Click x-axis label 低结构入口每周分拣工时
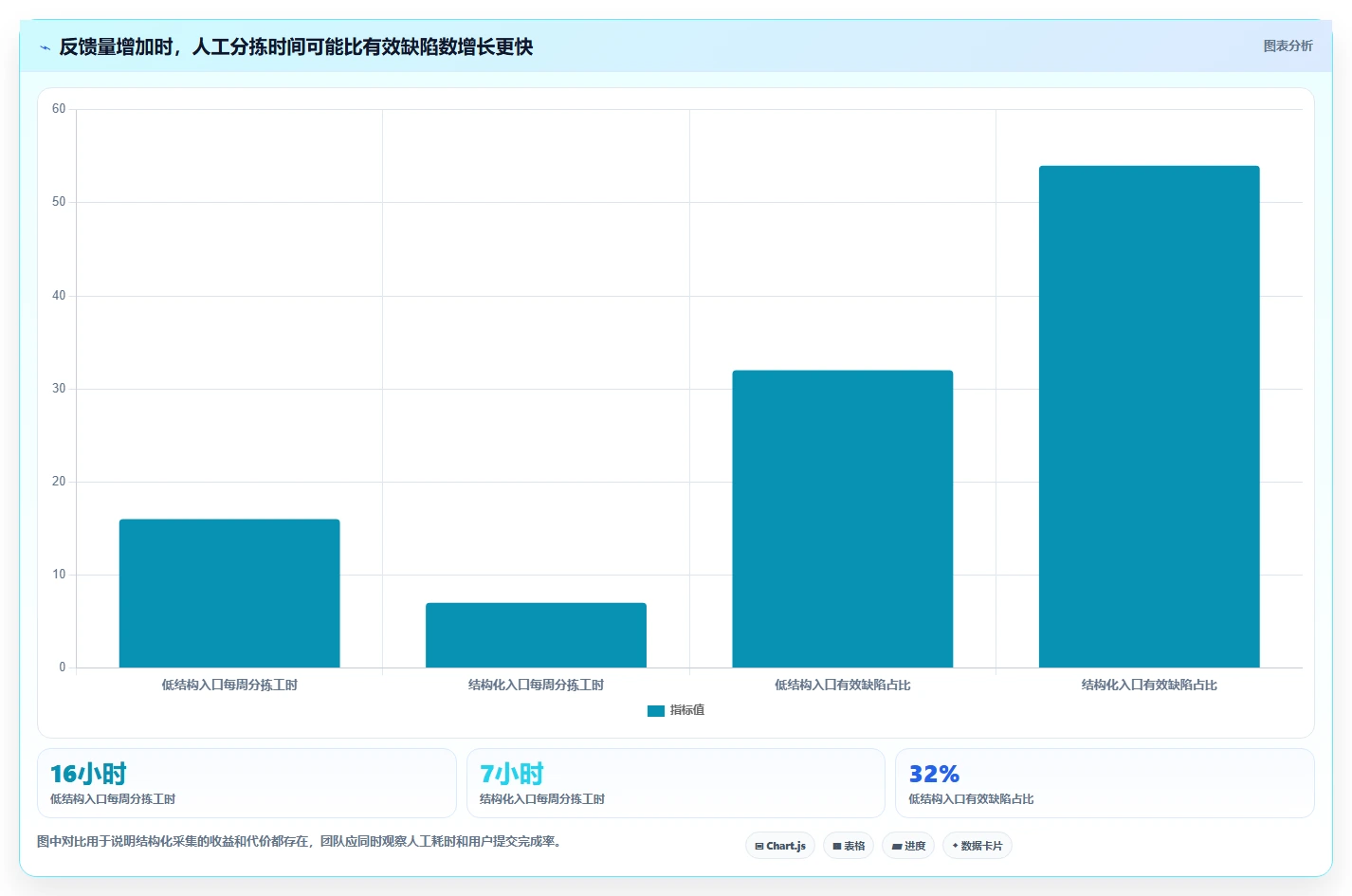This screenshot has height=896, width=1352. tap(229, 685)
